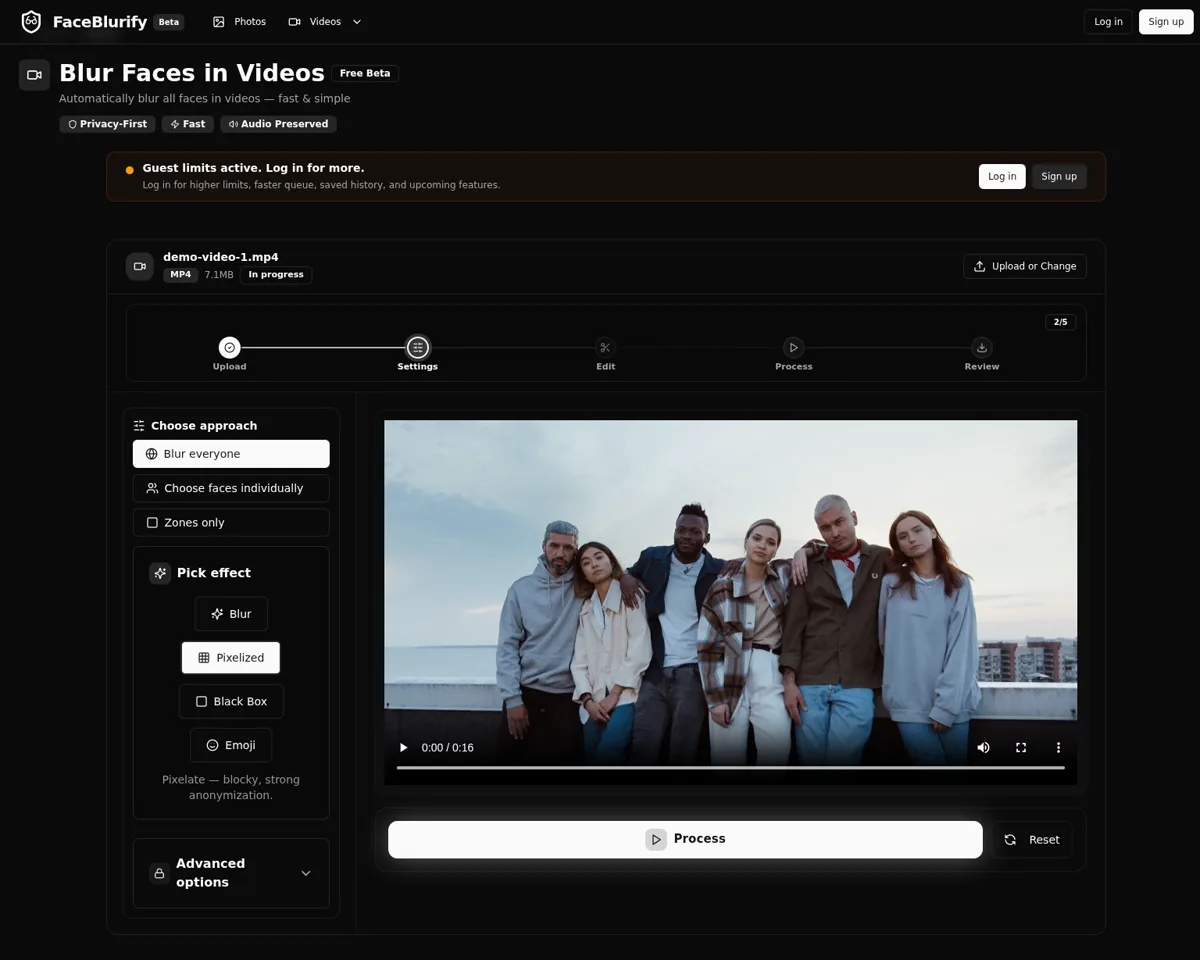Click the Process step label
Screen dimensions: 1200x960
(793, 366)
